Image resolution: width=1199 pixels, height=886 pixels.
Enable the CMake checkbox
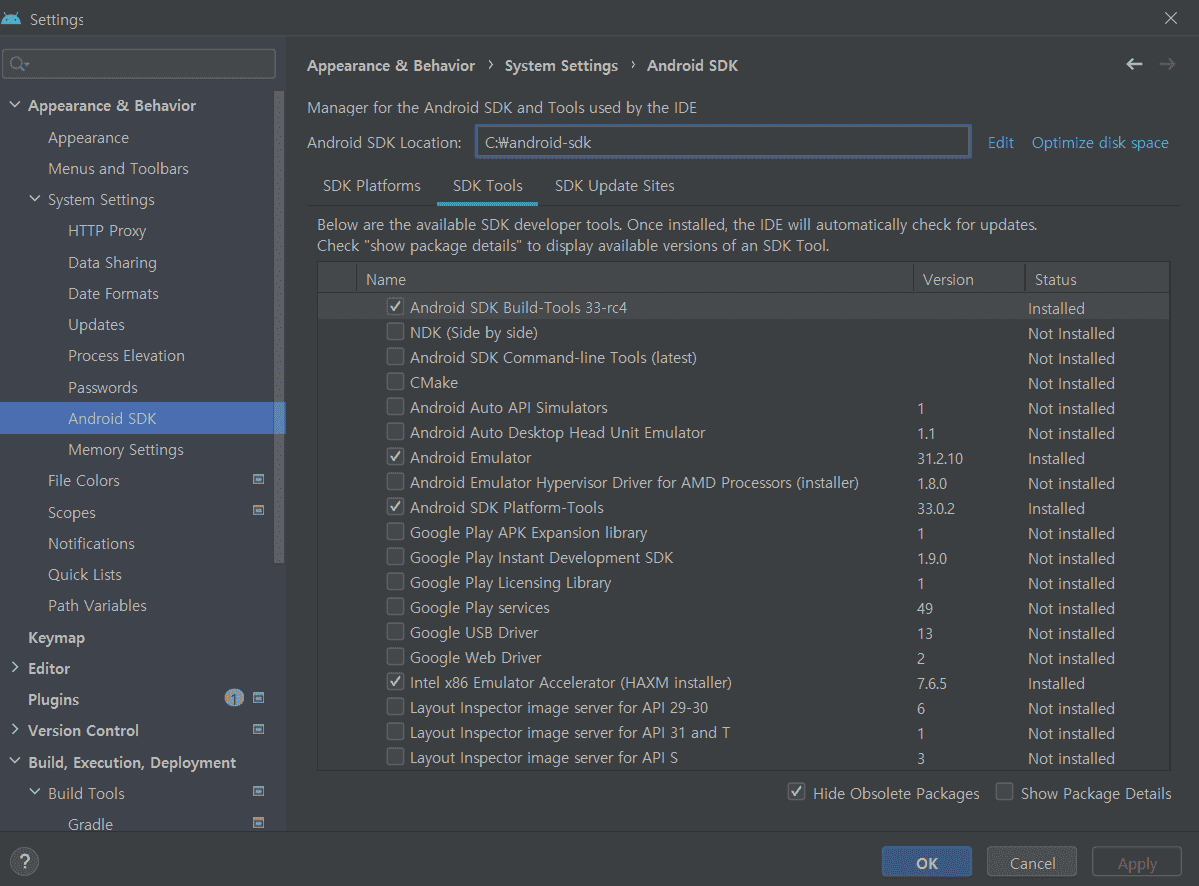click(x=395, y=381)
